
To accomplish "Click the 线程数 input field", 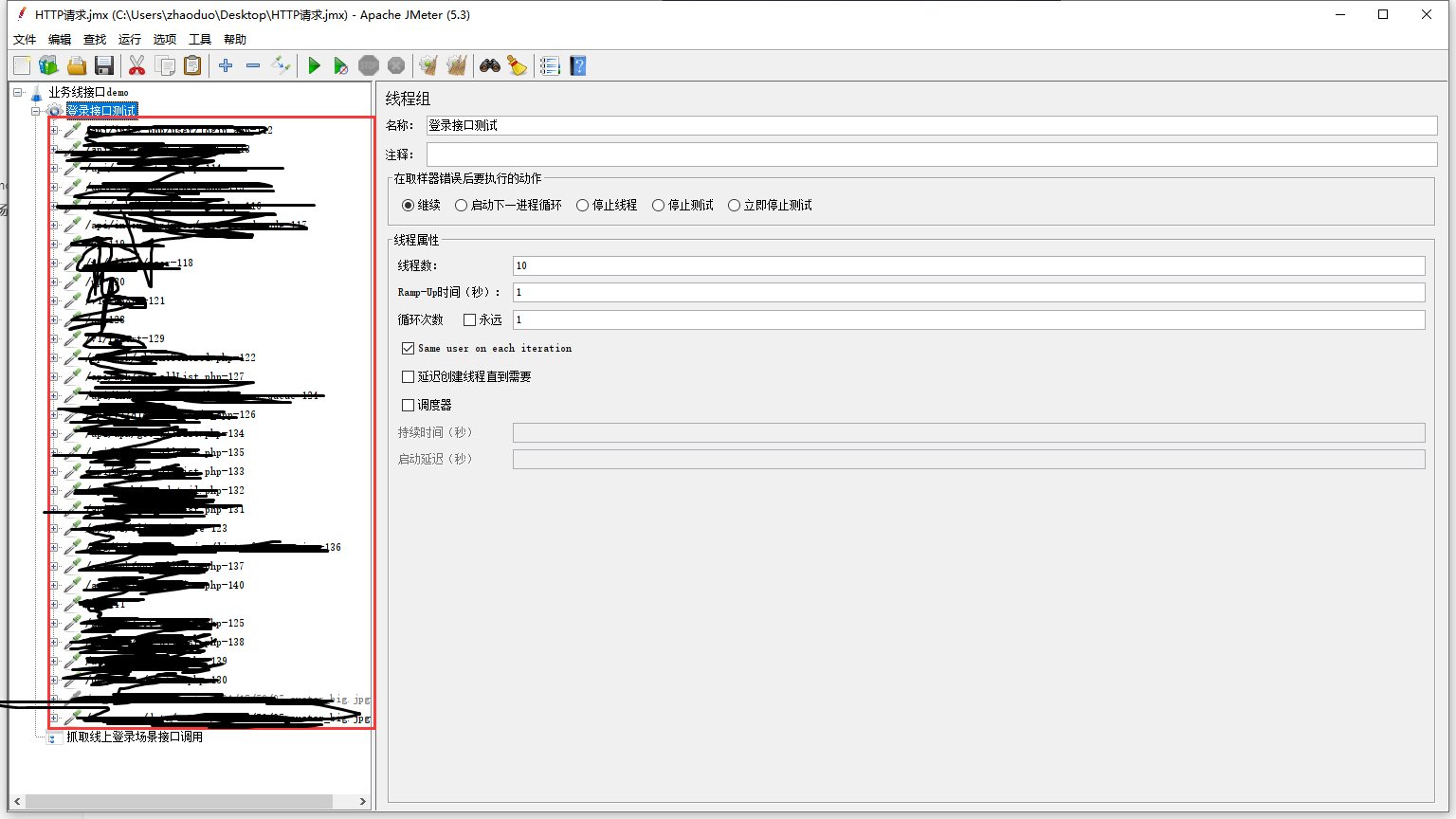I will [x=968, y=266].
